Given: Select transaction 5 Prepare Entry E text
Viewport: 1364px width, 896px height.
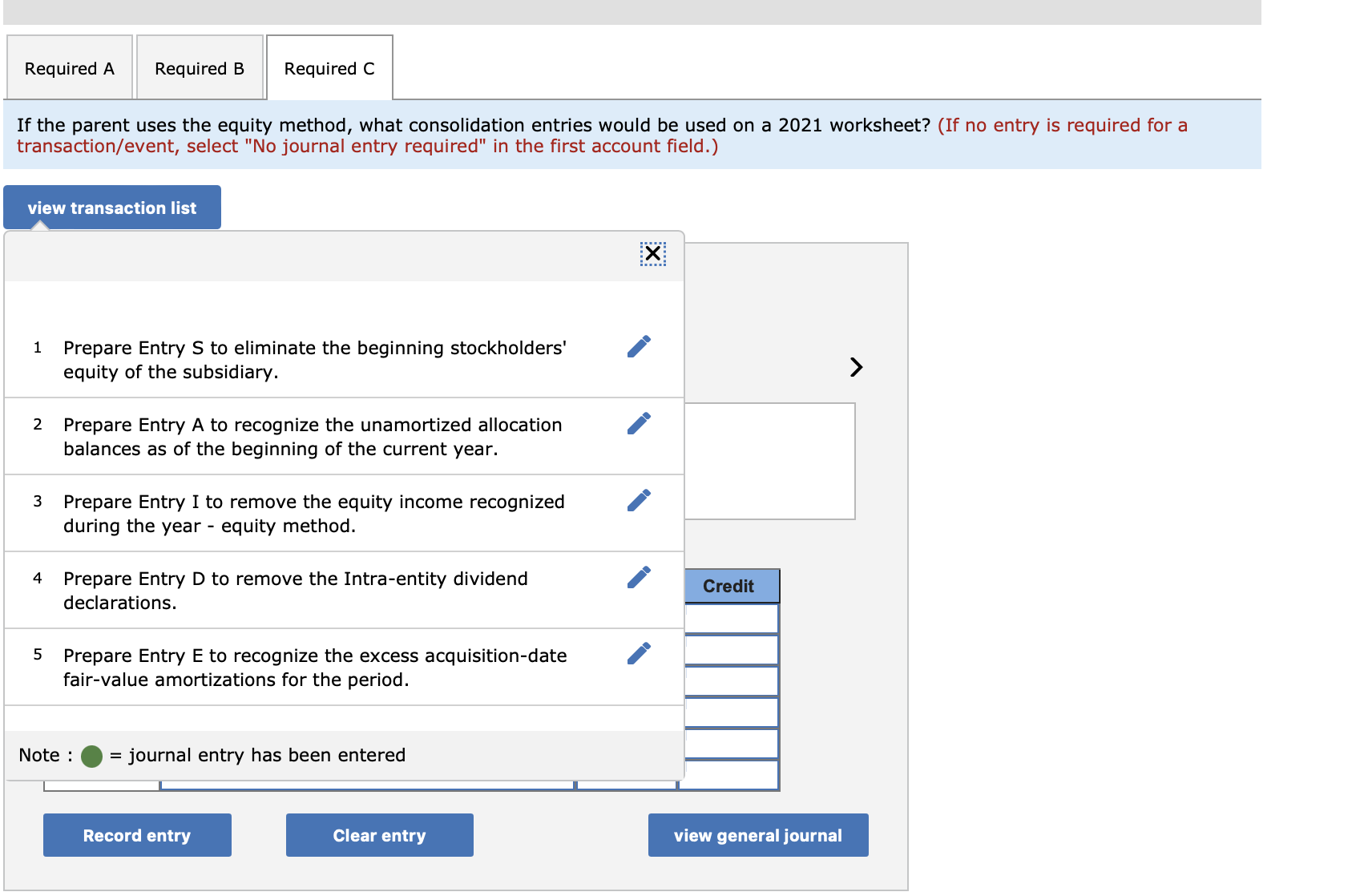Looking at the screenshot, I should click(315, 668).
